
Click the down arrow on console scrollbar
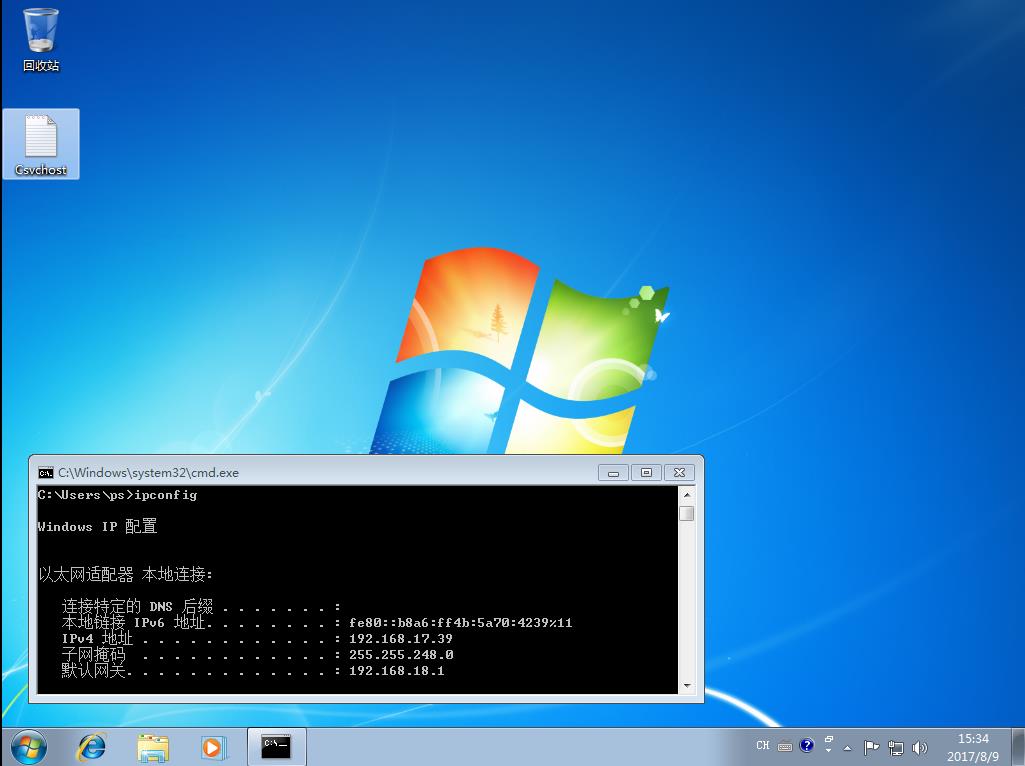pos(686,685)
